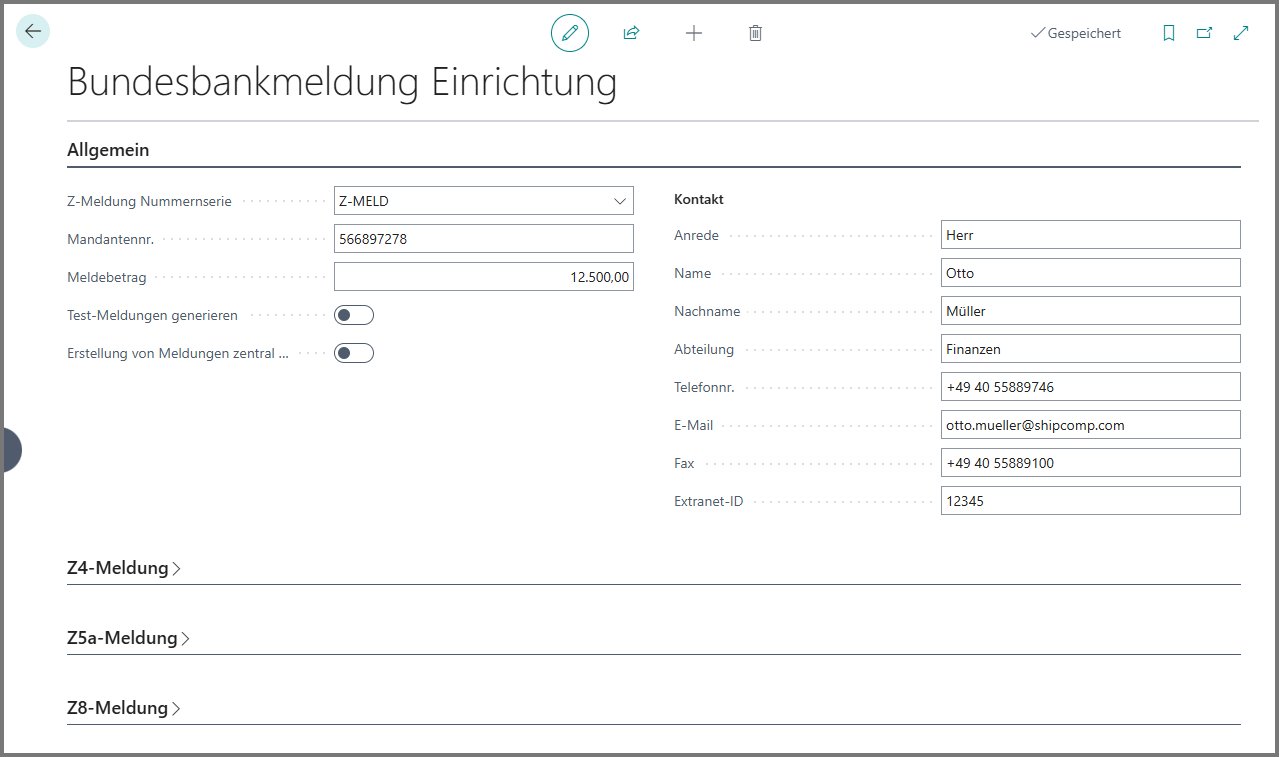The image size is (1279, 757).
Task: Click the Z-Meldung Nummernserie label
Action: 149,201
